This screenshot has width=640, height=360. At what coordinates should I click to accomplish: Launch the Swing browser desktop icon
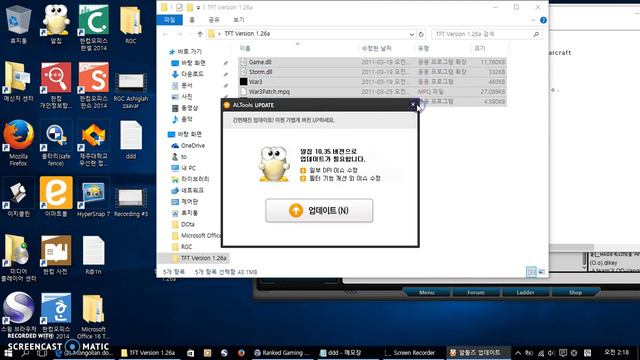(18, 312)
